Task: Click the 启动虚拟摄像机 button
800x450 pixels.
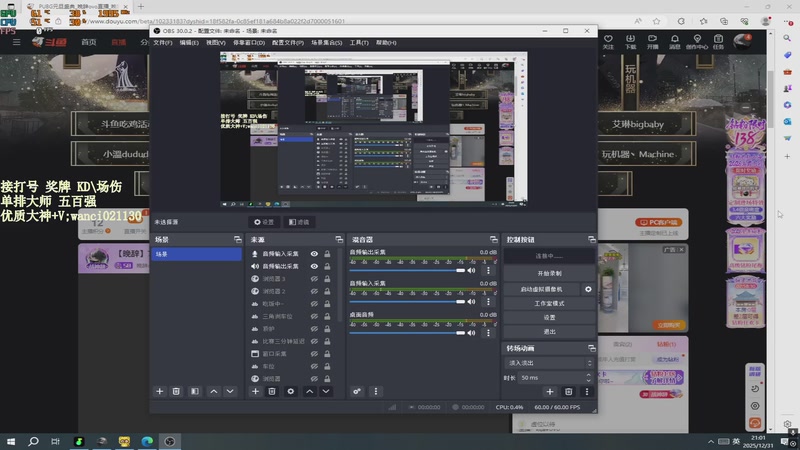Action: (542, 289)
